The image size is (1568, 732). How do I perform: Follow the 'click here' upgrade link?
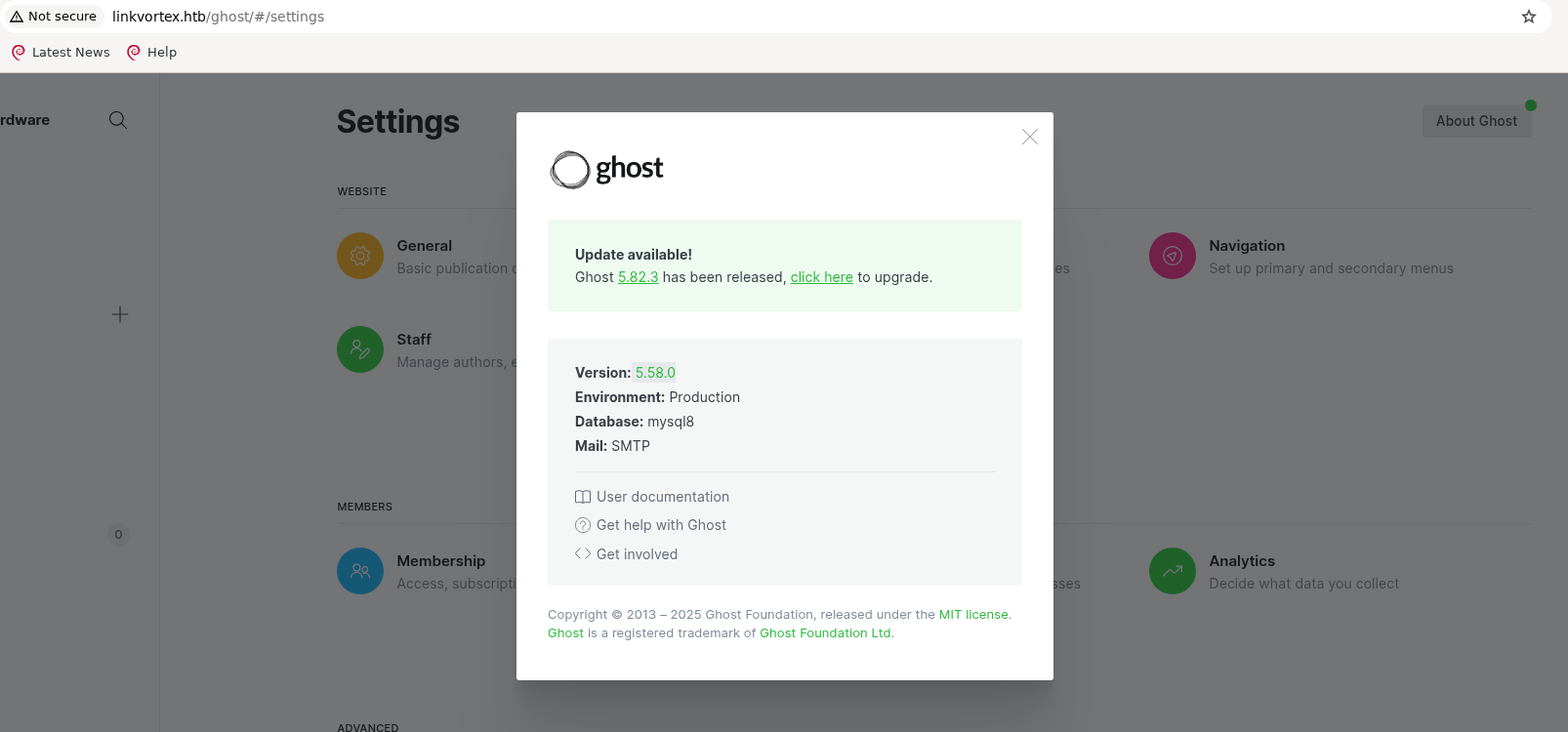821,277
